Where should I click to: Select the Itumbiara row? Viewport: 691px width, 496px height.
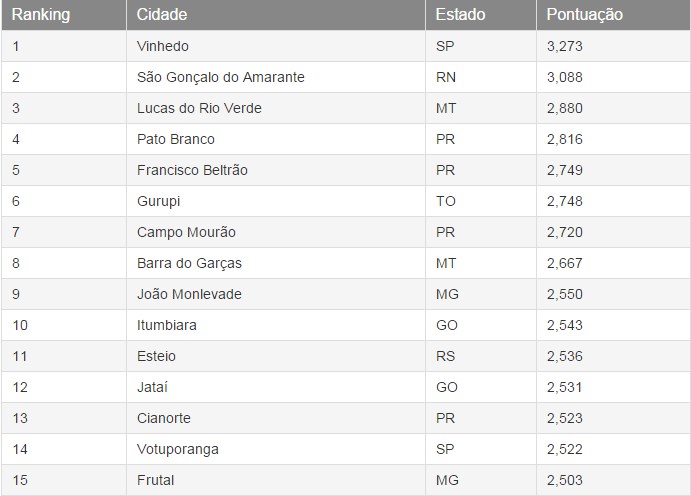pos(346,325)
